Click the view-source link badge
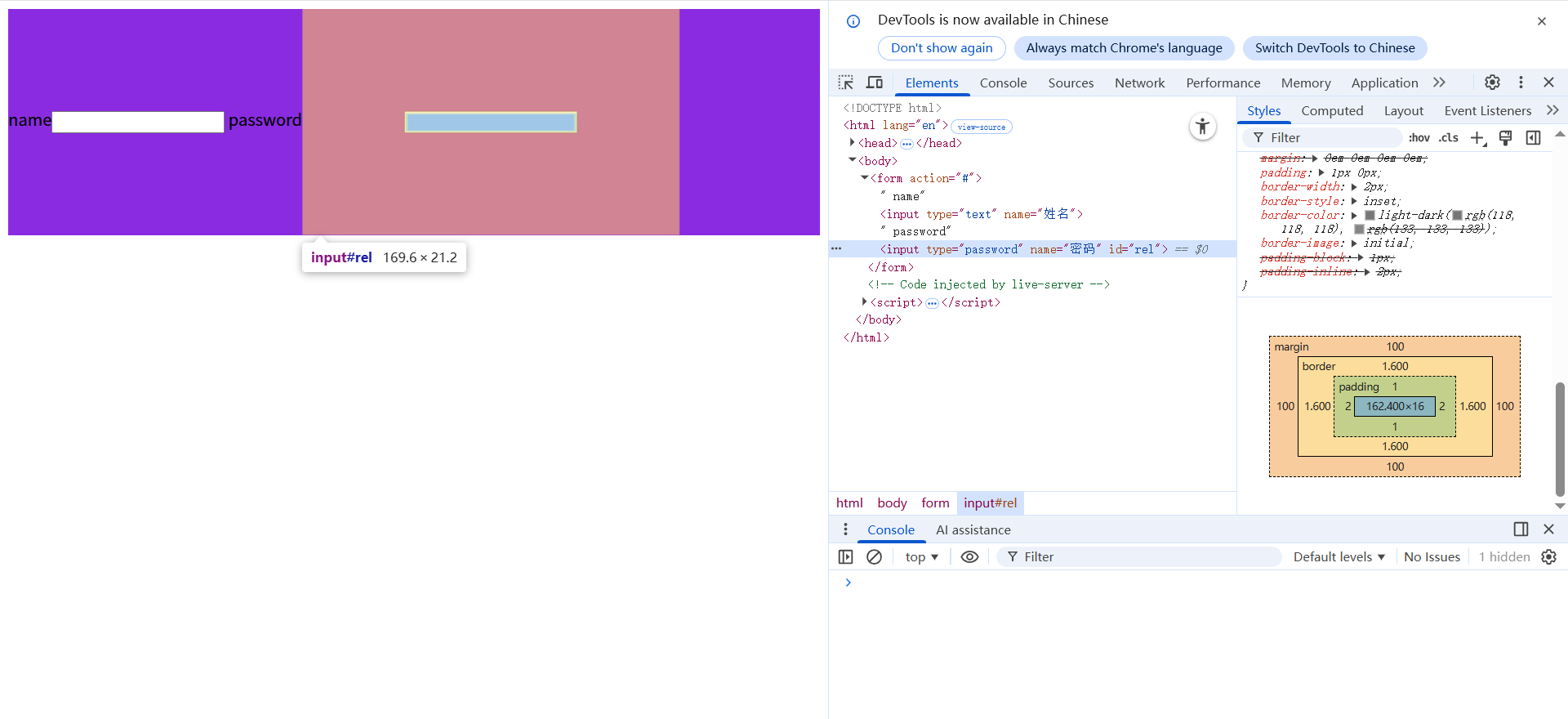The height and width of the screenshot is (719, 1568). point(981,127)
